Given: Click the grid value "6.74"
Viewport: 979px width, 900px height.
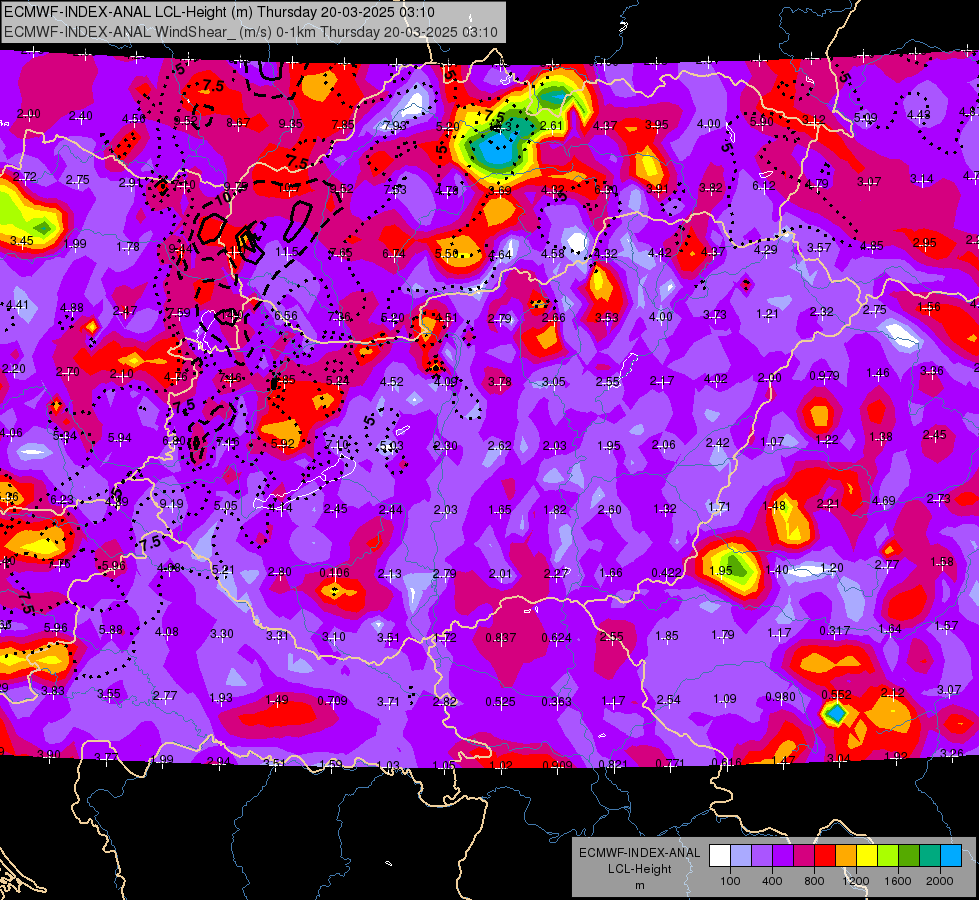Looking at the screenshot, I should click(x=394, y=253).
